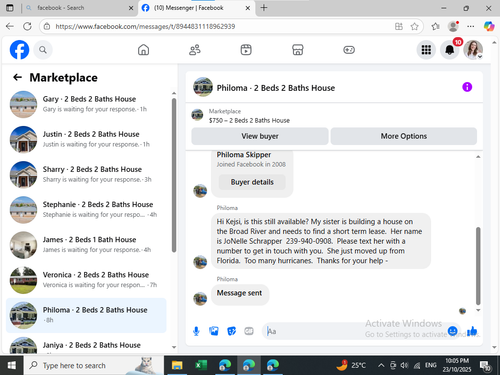This screenshot has height=375, width=500.
Task: Close the 'facebook - Search' tab
Action: [131, 8]
